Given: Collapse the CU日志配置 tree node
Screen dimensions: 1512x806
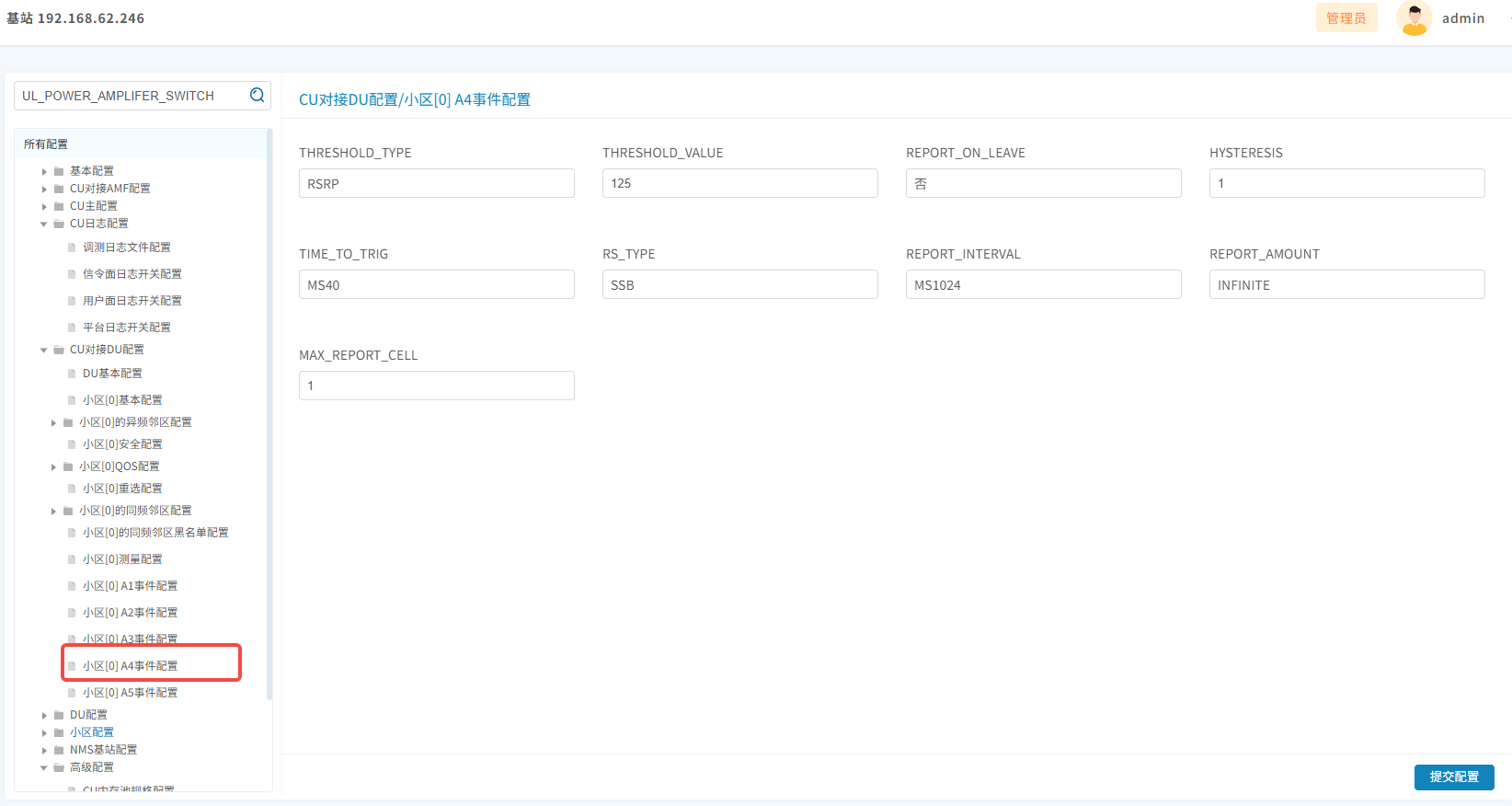Looking at the screenshot, I should point(44,224).
